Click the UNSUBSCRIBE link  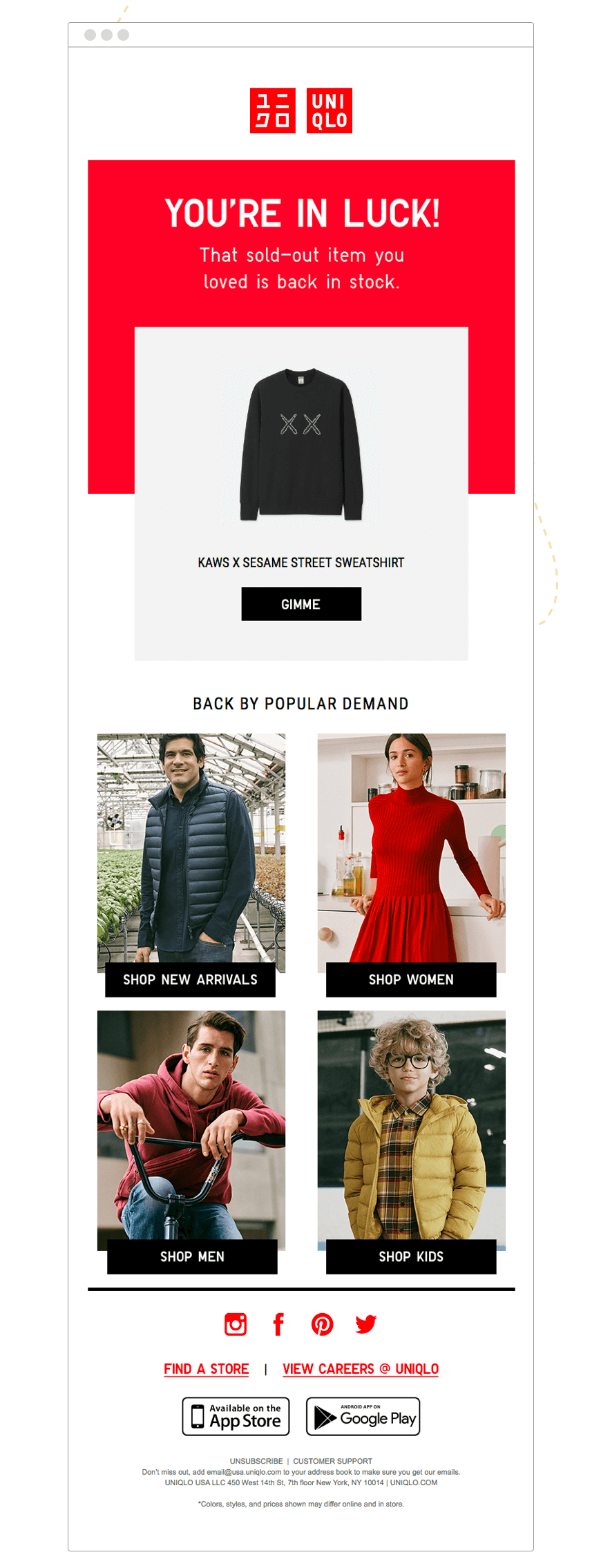[x=256, y=1461]
